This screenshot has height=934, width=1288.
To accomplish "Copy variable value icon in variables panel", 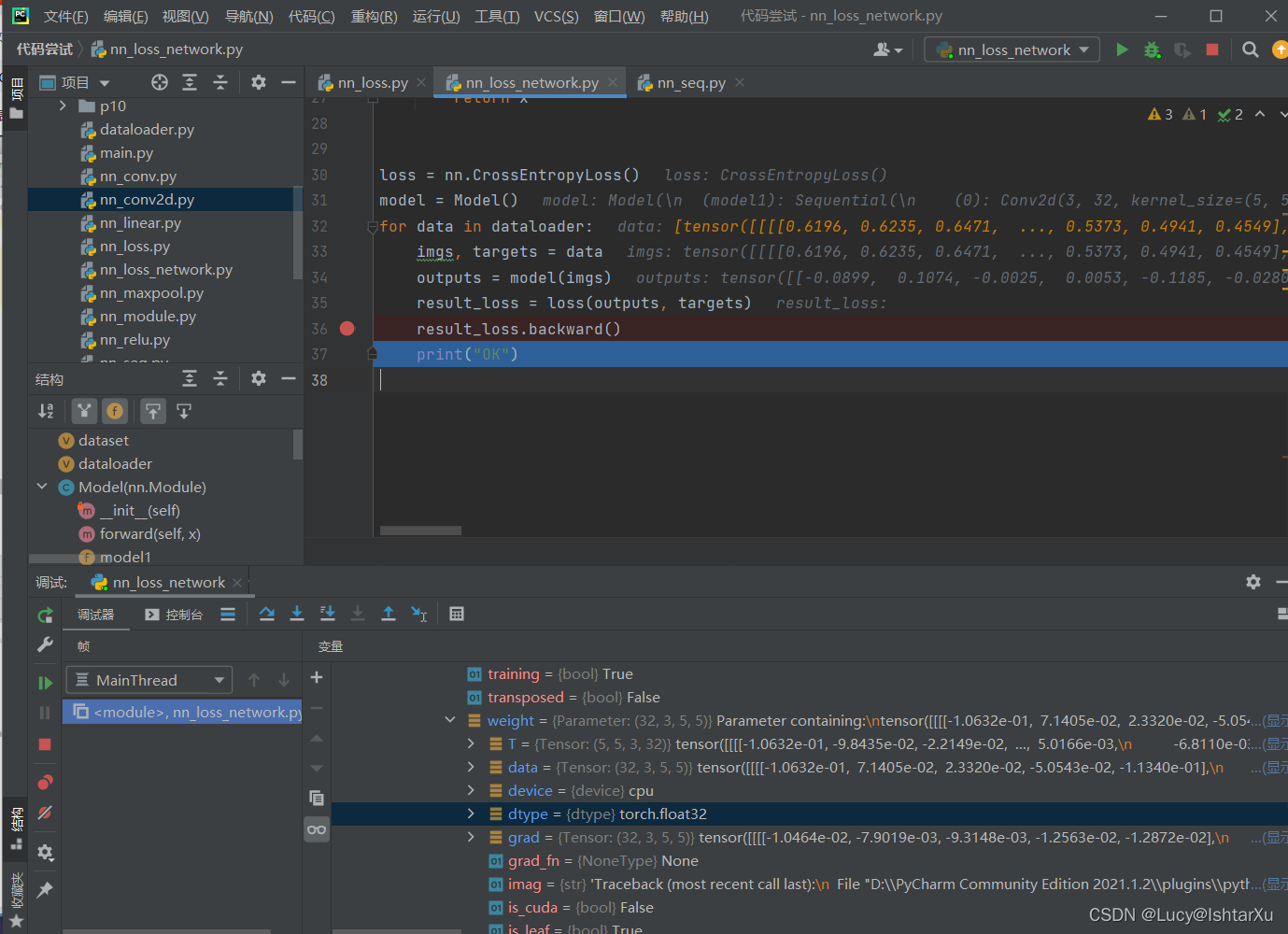I will (x=317, y=798).
